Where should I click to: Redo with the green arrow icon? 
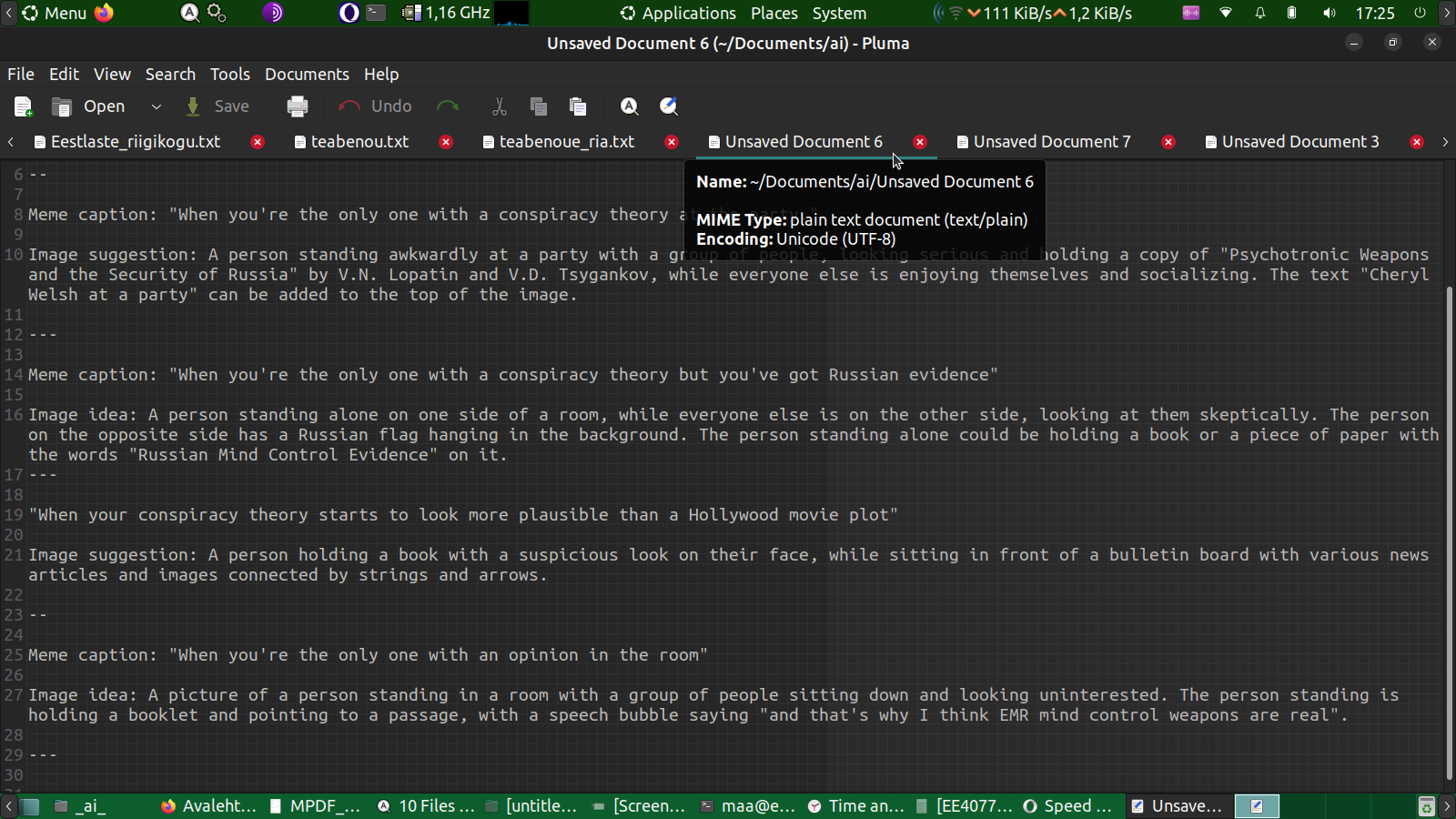[x=448, y=106]
